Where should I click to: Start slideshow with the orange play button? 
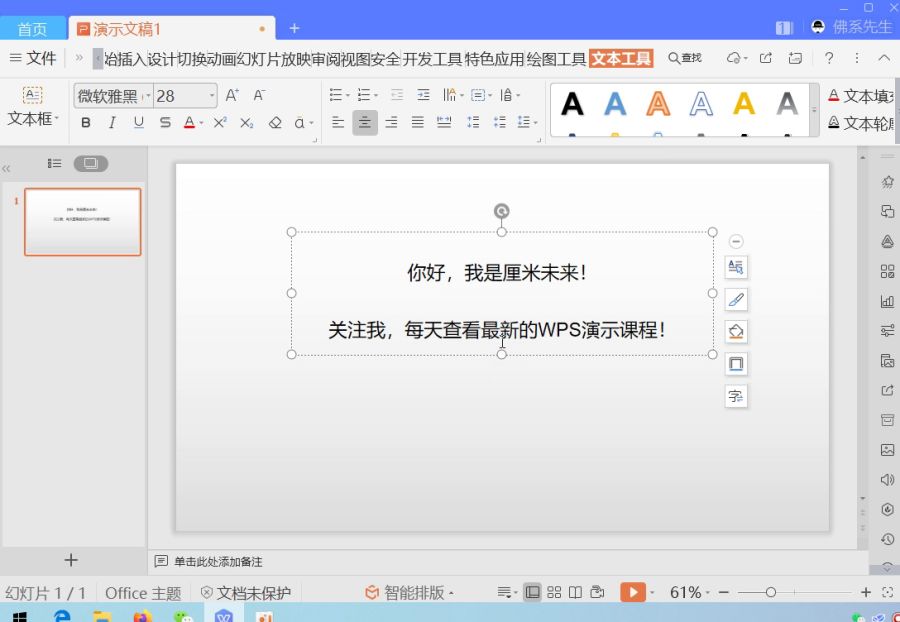tap(632, 593)
